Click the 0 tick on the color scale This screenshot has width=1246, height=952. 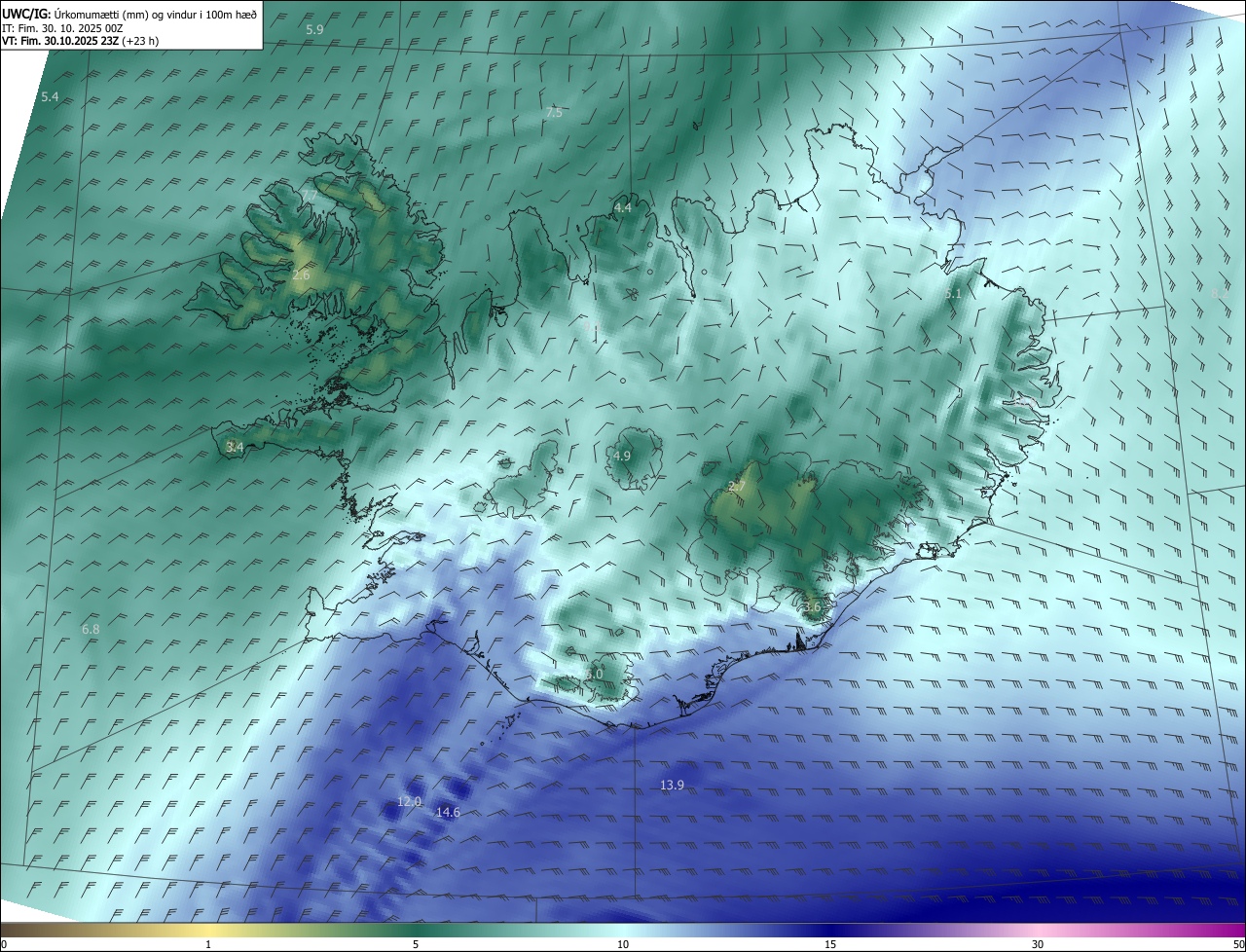point(4,944)
